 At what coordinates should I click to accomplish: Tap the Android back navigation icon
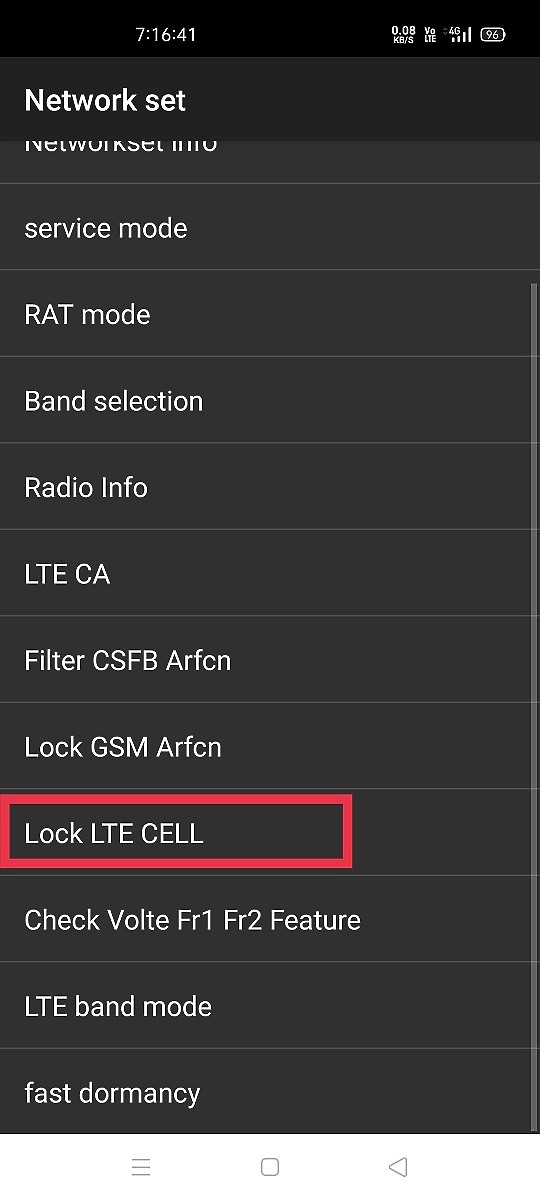tap(398, 1166)
